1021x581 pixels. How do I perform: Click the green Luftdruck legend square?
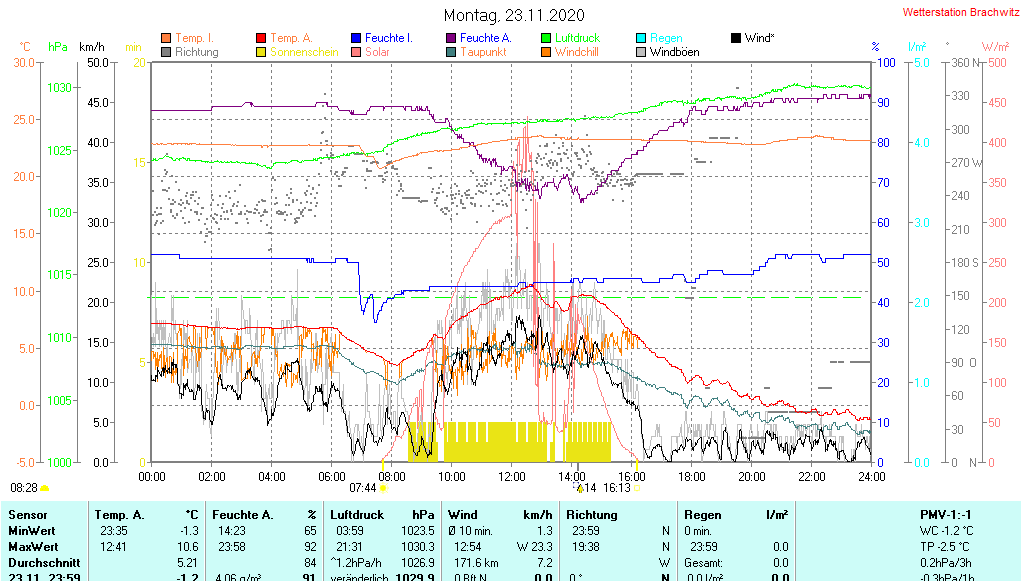coord(546,38)
